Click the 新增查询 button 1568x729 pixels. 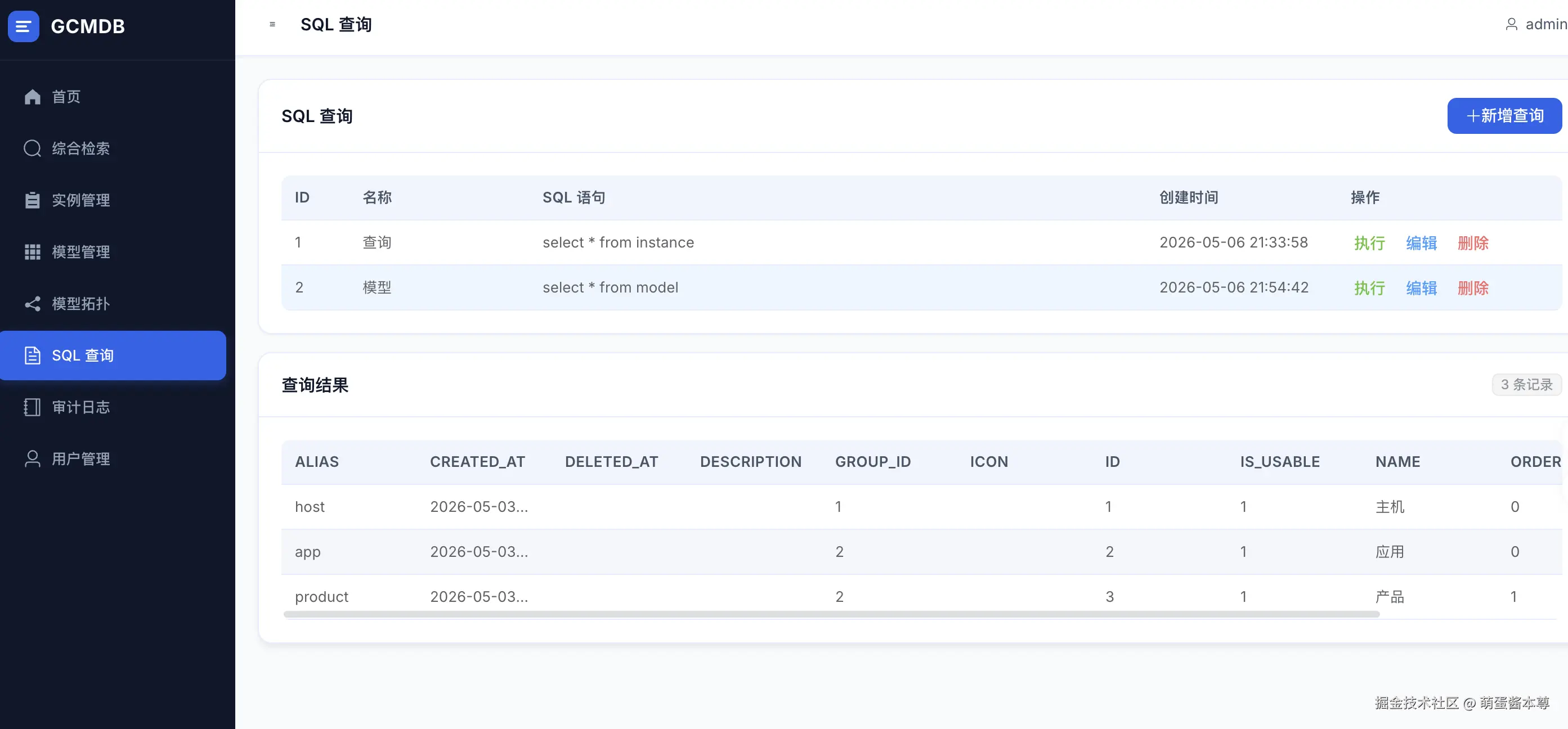click(x=1504, y=116)
